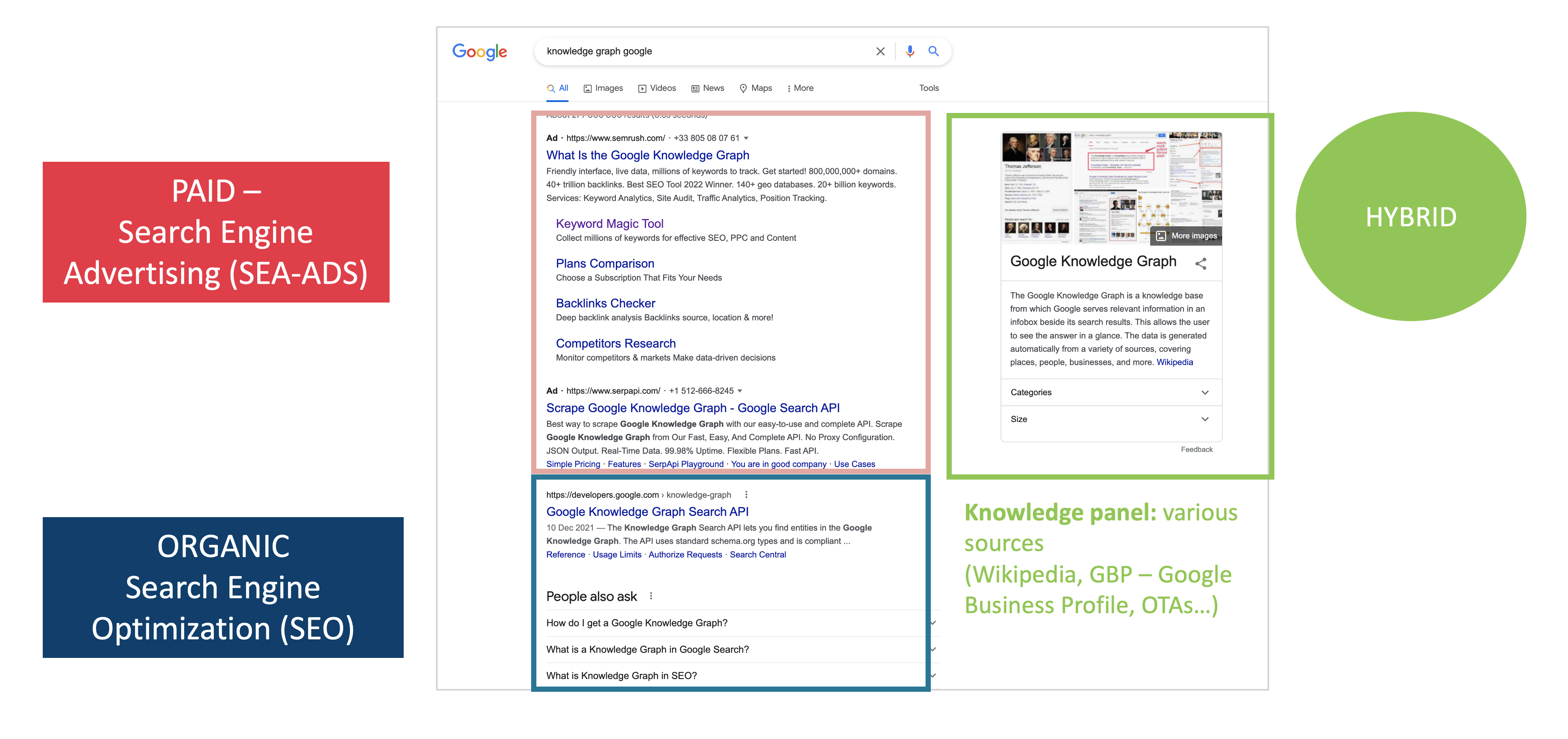The height and width of the screenshot is (739, 1568).
Task: Expand the Categories section in knowledge panel
Action: pos(1111,392)
